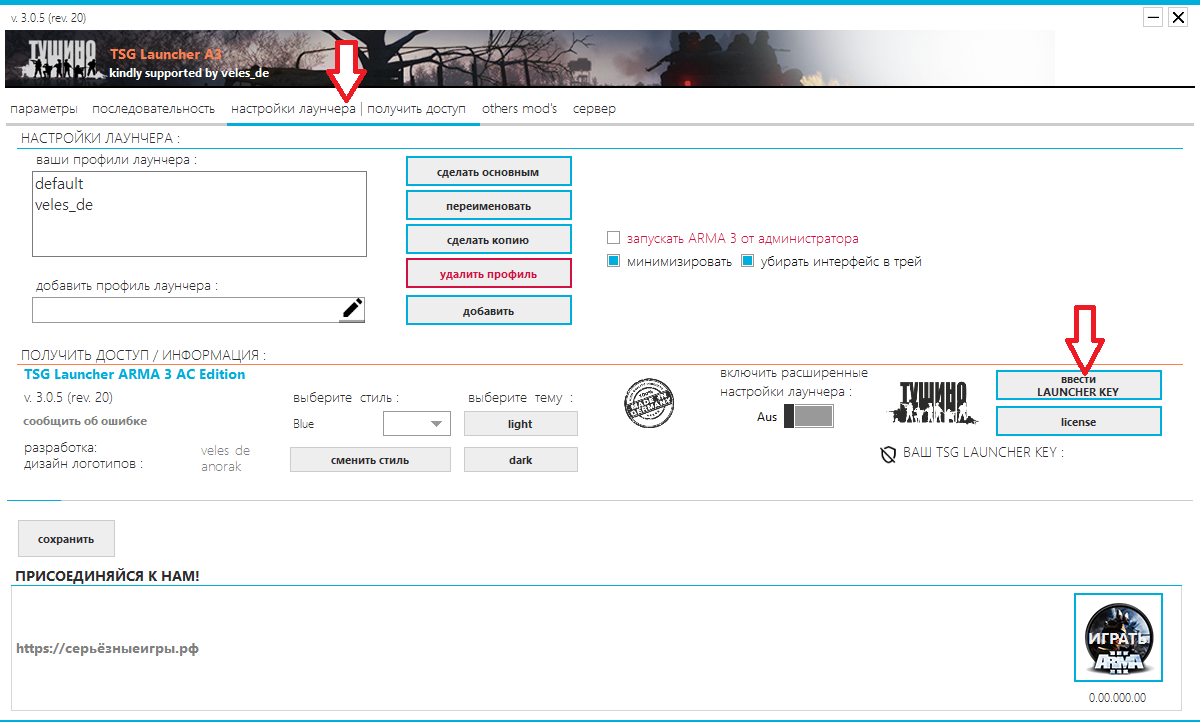
Task: Click the Blue style value text
Action: [x=303, y=424]
